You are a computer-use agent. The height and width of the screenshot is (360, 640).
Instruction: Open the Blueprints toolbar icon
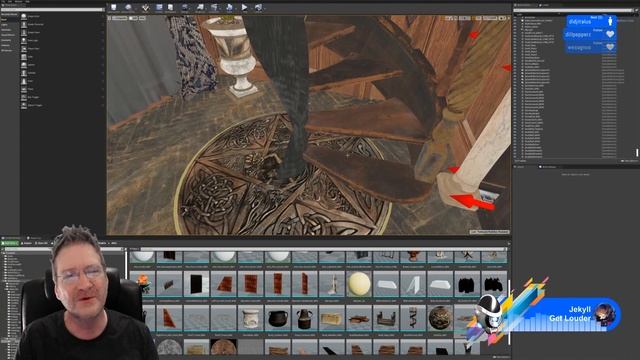click(200, 7)
